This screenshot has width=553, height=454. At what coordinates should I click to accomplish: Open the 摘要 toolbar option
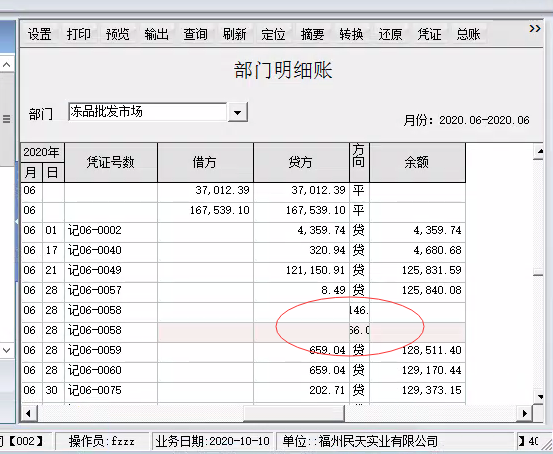click(312, 34)
